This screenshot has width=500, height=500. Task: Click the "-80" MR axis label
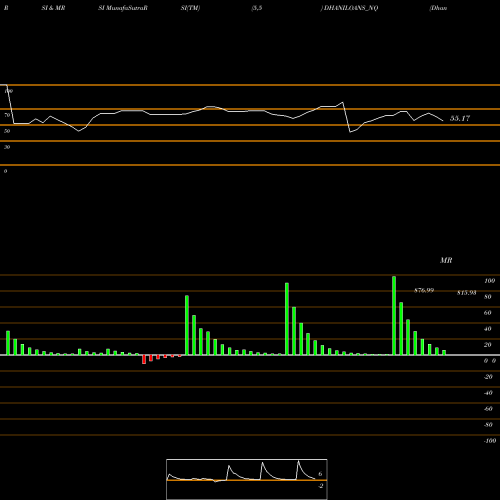point(488,425)
